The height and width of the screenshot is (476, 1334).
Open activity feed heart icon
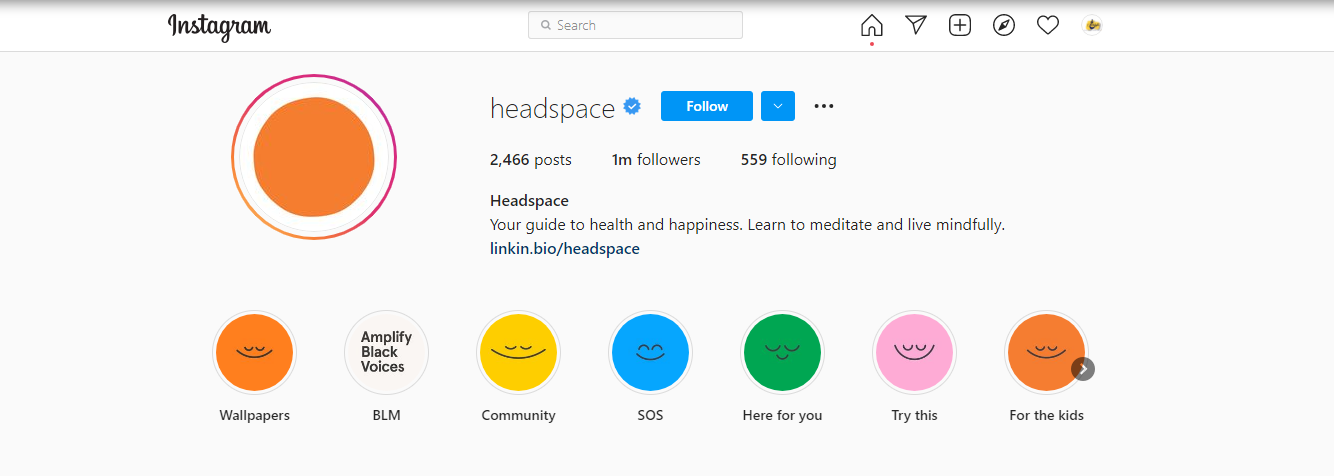(x=1048, y=26)
